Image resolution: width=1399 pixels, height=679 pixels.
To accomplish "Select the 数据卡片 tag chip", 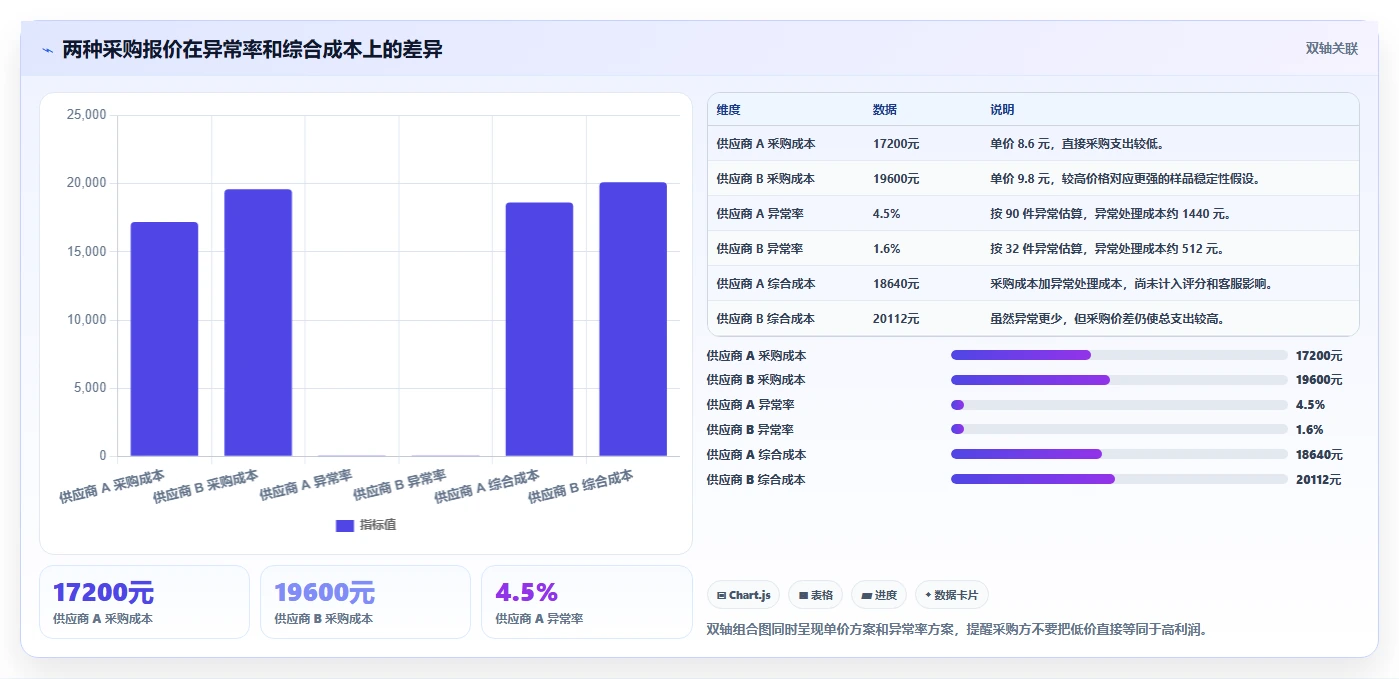I will tap(951, 595).
